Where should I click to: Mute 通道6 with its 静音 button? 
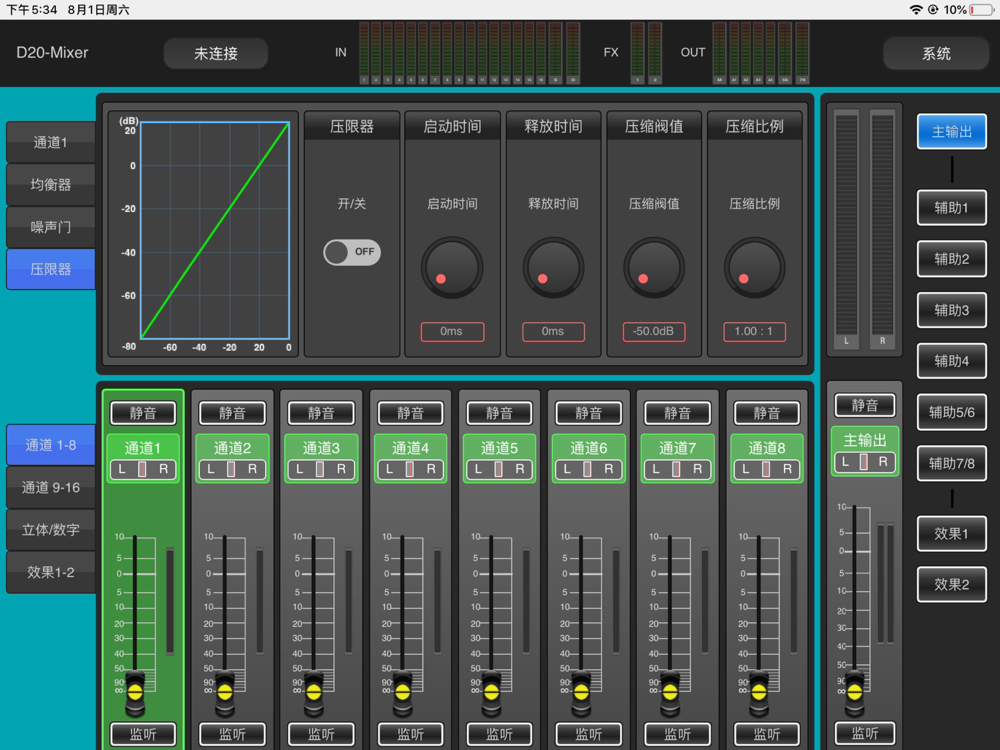tap(588, 413)
